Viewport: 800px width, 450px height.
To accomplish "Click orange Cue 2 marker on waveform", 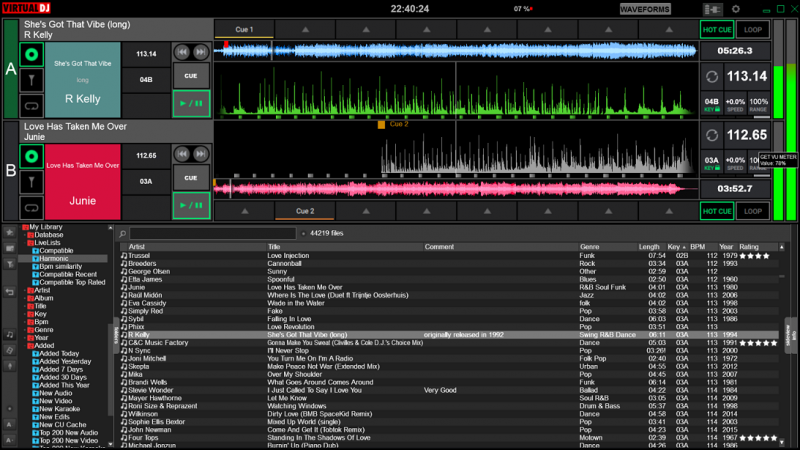I will tap(381, 124).
